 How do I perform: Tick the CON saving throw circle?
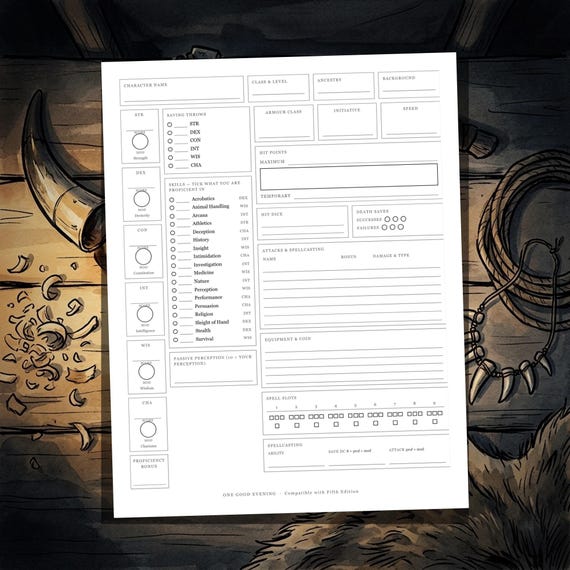pos(170,141)
